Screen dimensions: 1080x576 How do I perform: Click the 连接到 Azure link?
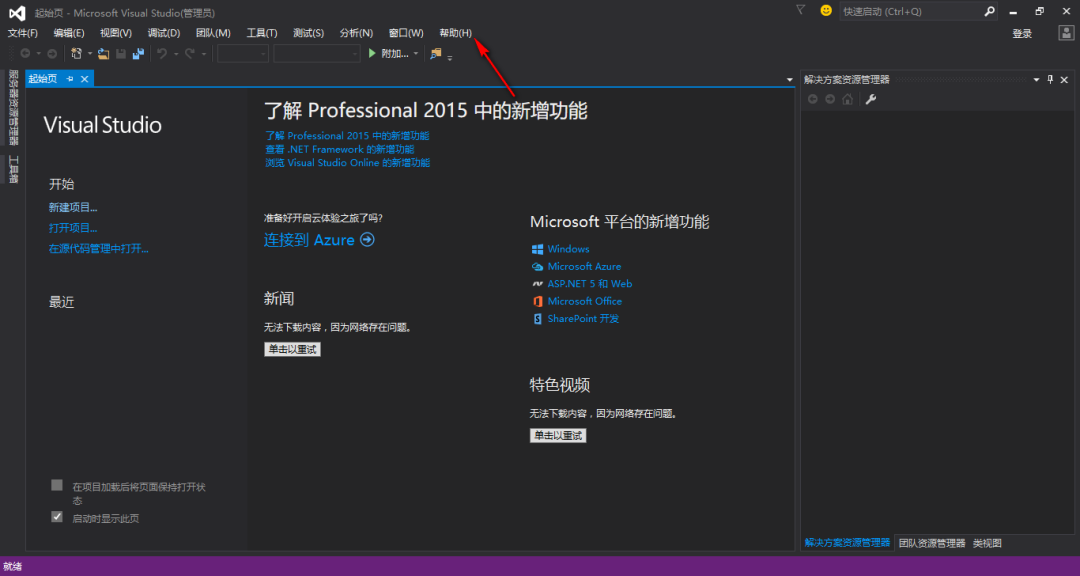[x=310, y=239]
